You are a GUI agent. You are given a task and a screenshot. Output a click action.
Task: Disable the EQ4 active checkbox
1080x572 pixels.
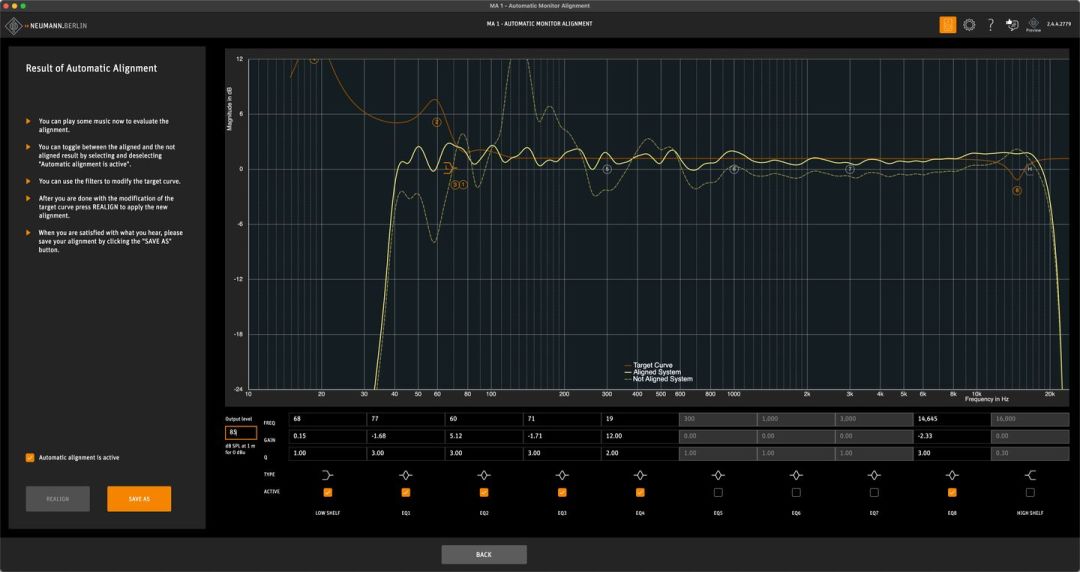640,492
